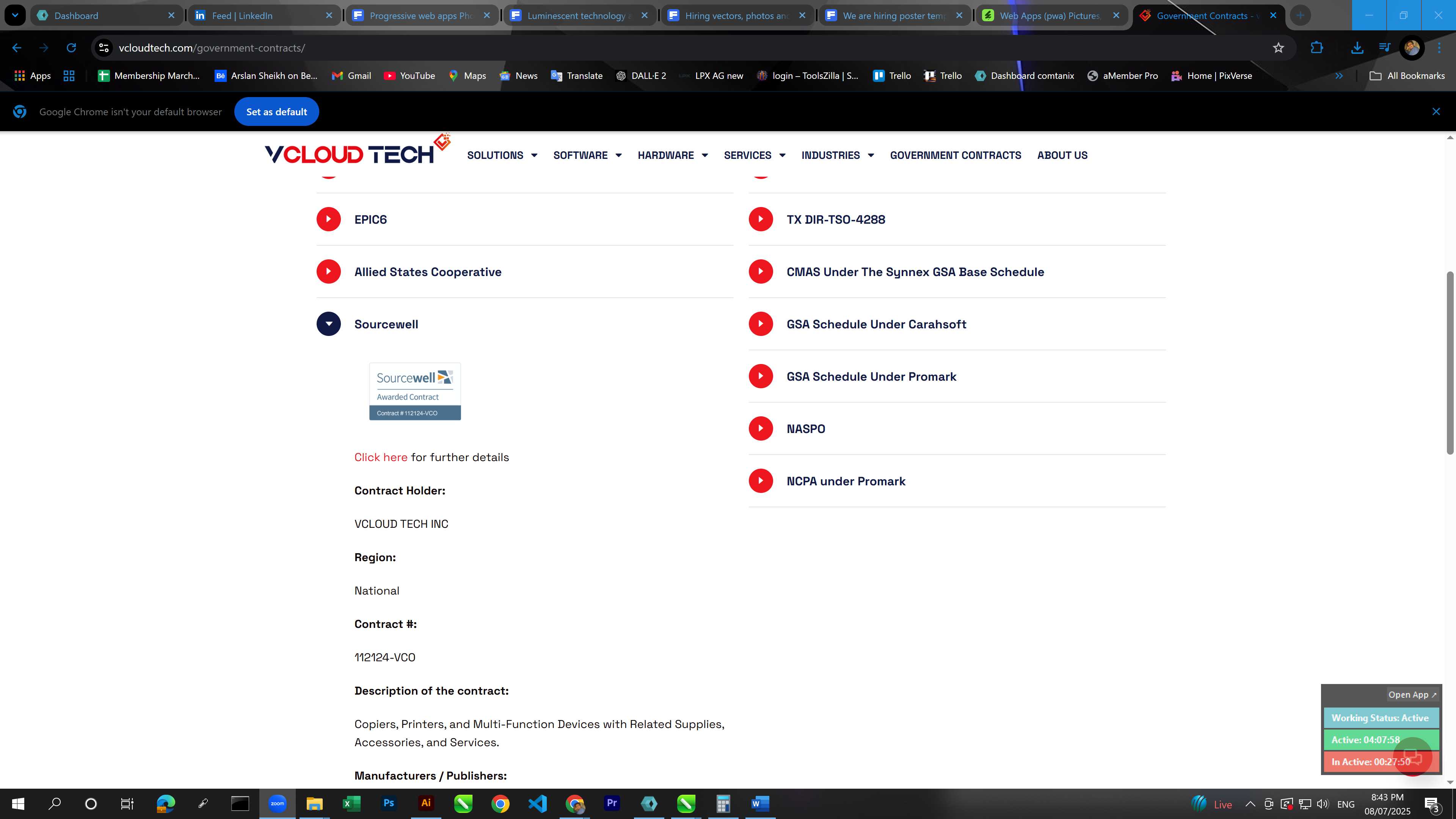
Task: Click the browser back arrow
Action: click(17, 48)
